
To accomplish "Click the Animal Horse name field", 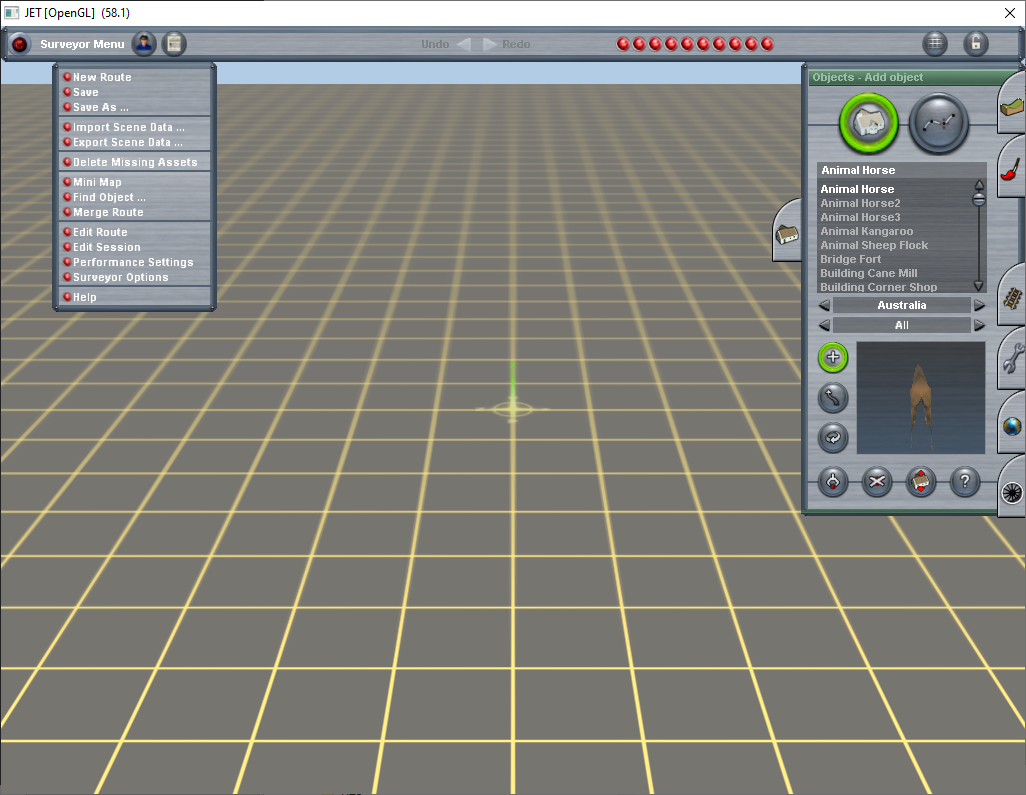I will [x=901, y=170].
